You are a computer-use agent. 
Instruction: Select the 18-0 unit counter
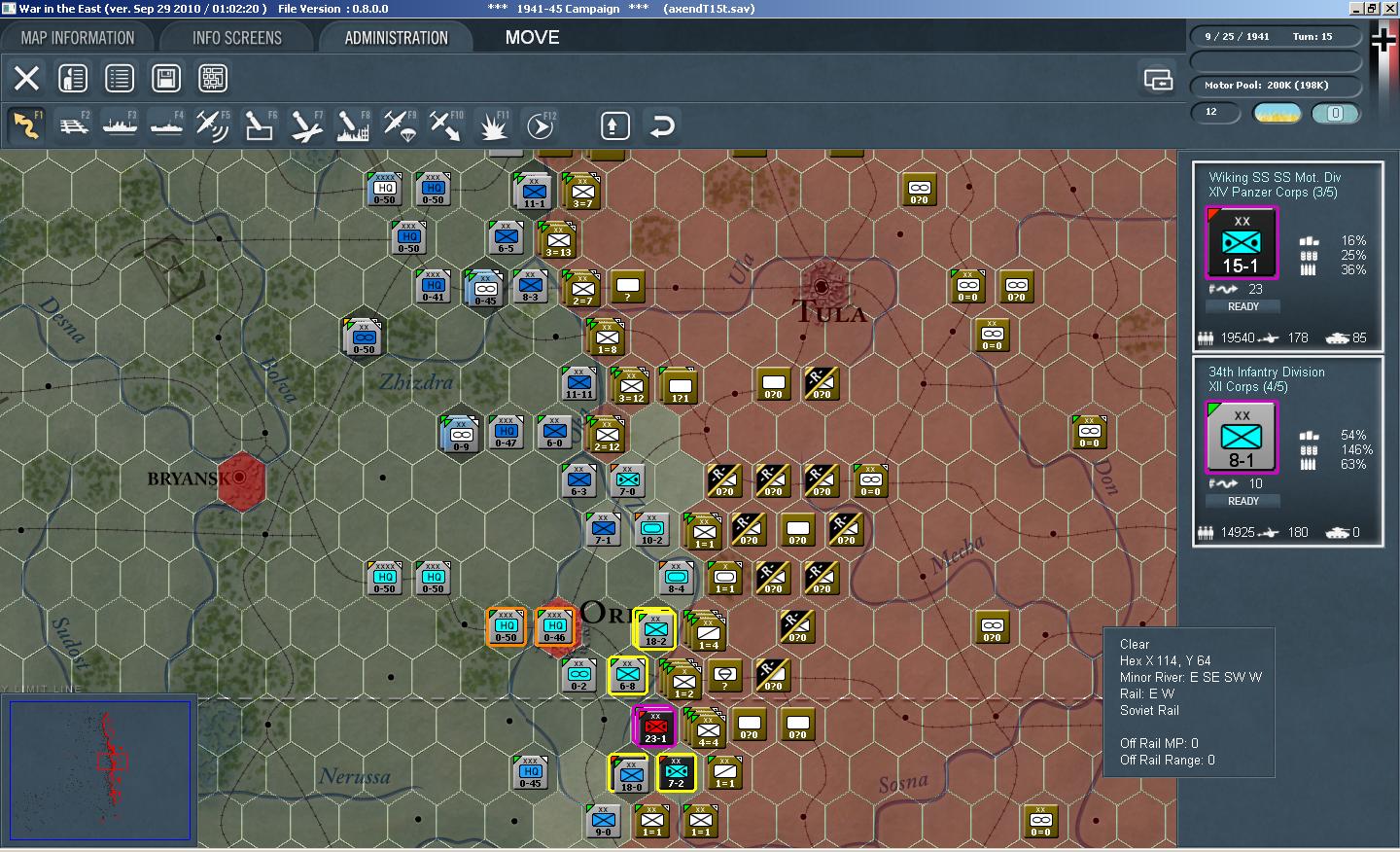click(630, 775)
